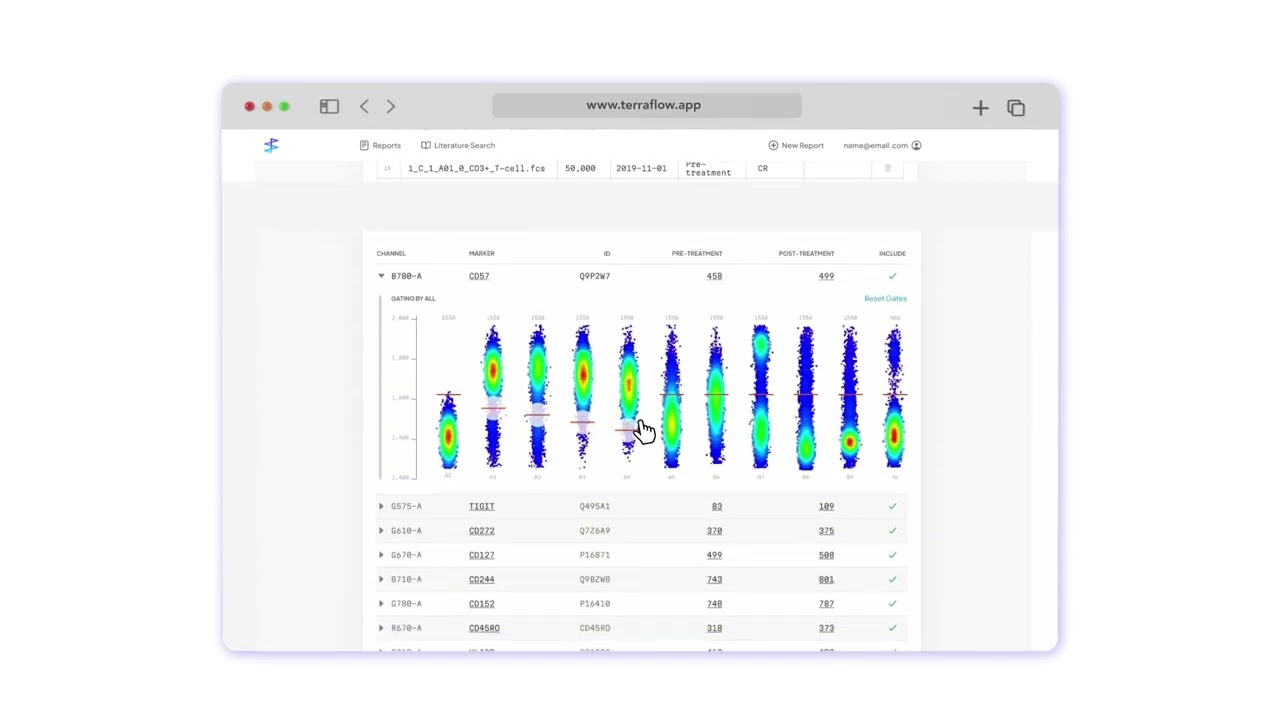This screenshot has height=720, width=1280.
Task: Select the rightmost density plot labeled 10
Action: click(x=894, y=396)
